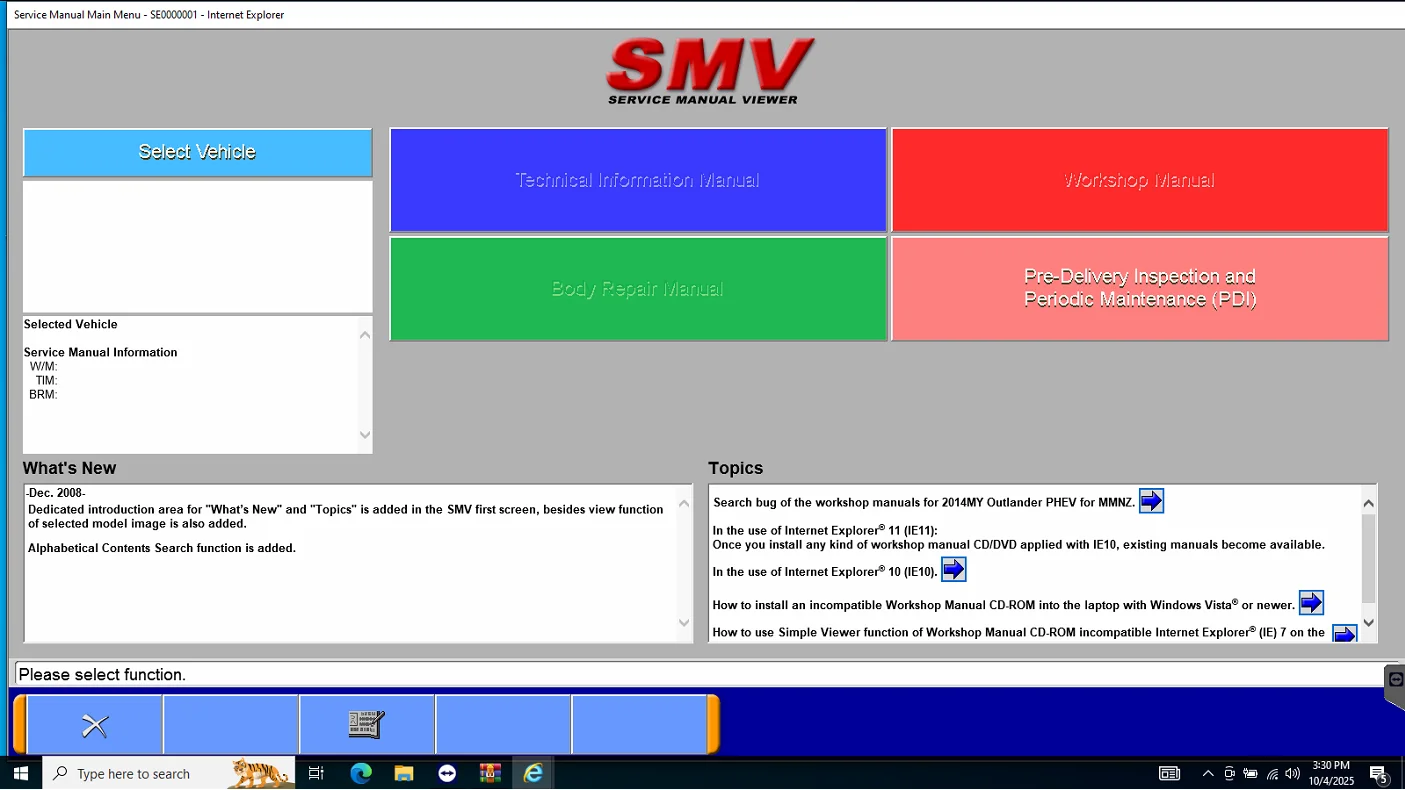Open TeamViewer from the taskbar

[447, 773]
